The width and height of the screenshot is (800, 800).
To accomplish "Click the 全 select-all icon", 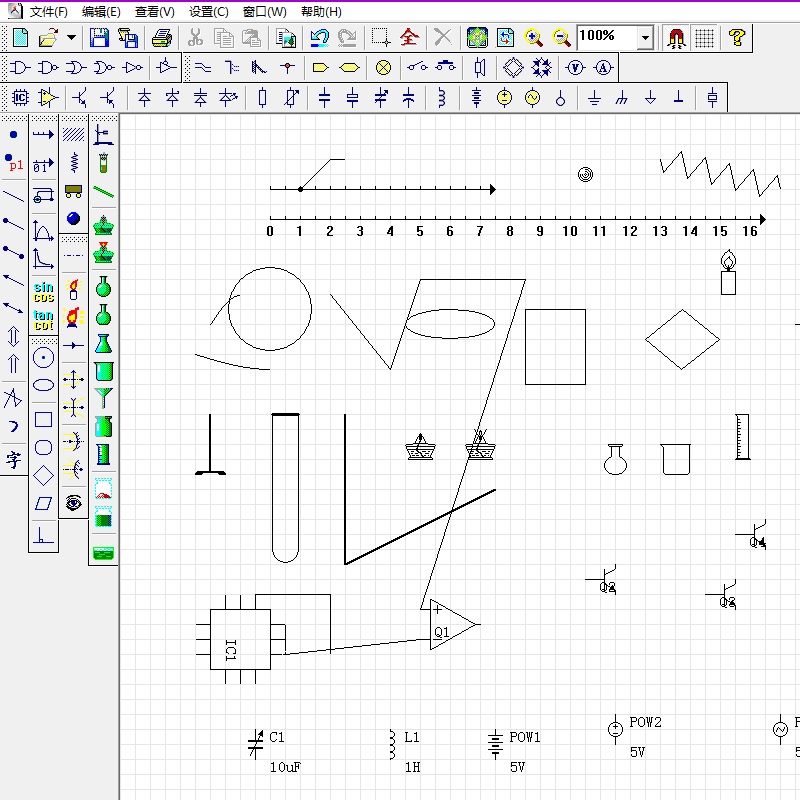I will click(x=409, y=37).
